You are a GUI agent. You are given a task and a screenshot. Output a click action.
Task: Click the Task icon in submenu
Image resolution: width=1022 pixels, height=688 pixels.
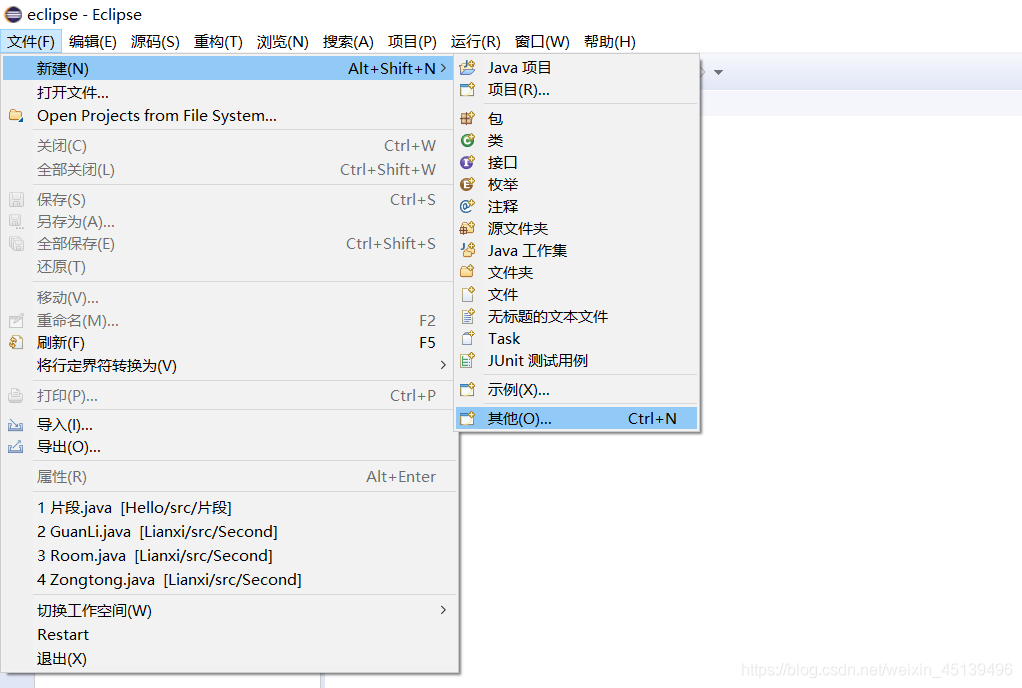point(467,338)
